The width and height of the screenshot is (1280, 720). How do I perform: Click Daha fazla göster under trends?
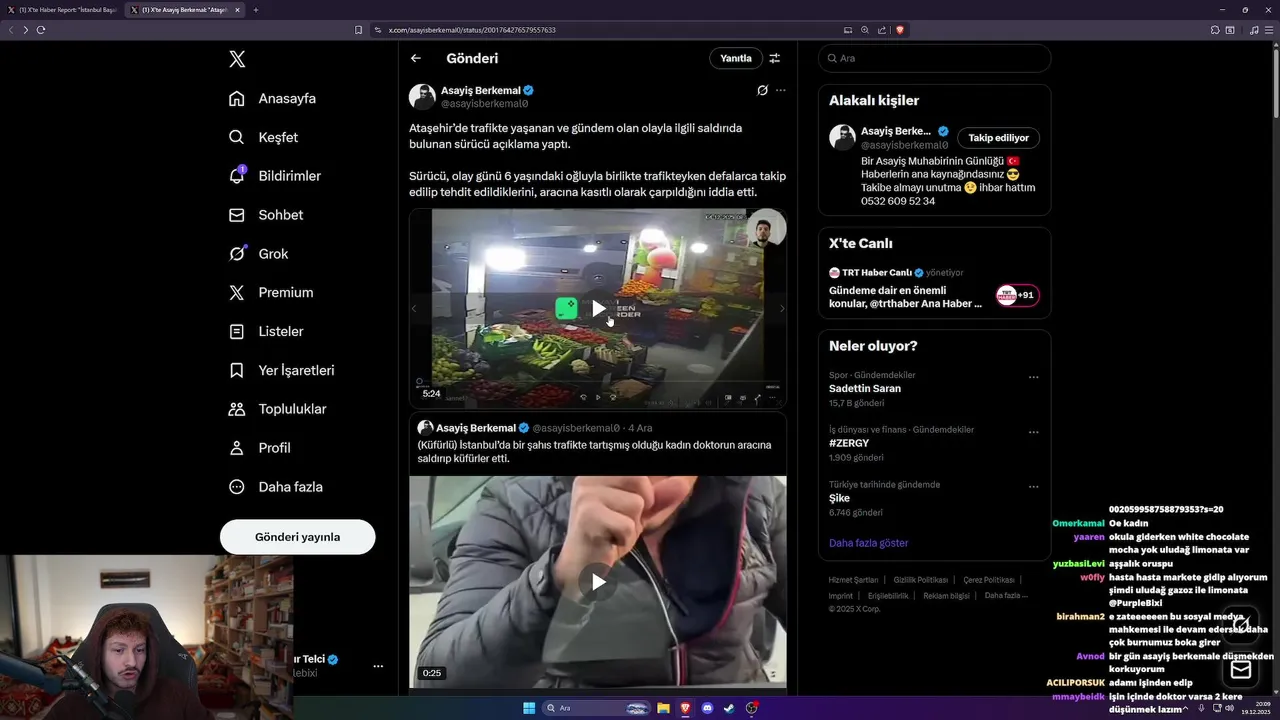coord(868,543)
